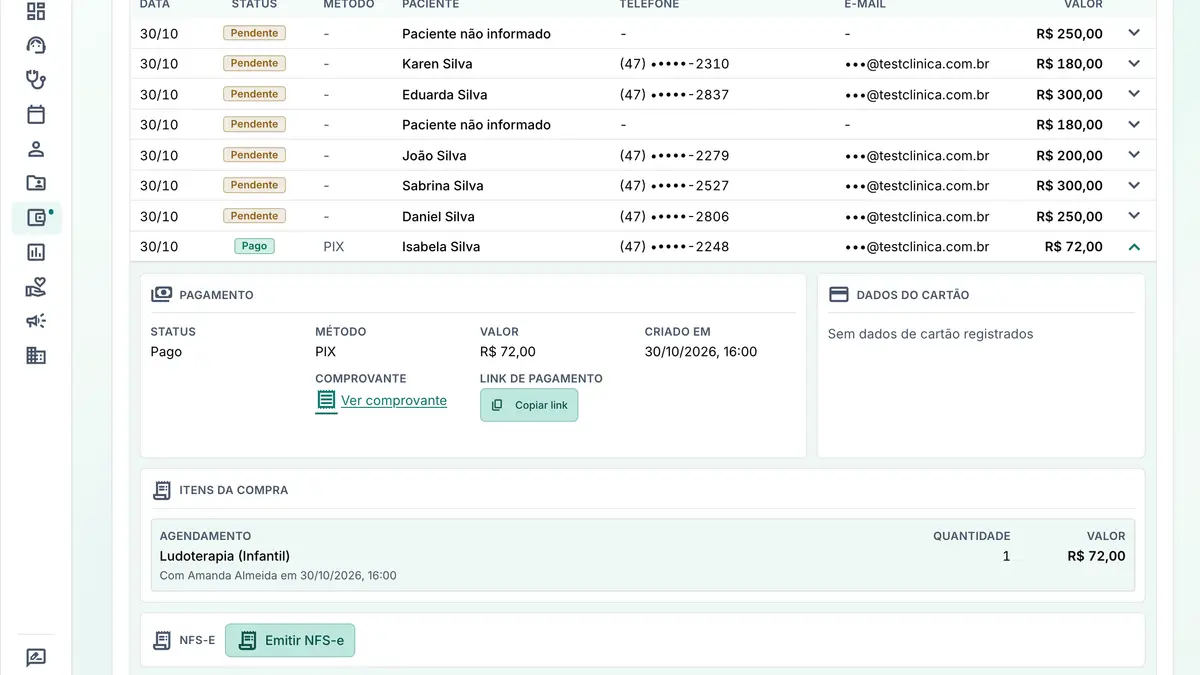Select patient name Sabrina Silva
The height and width of the screenshot is (675, 1200).
click(x=443, y=186)
